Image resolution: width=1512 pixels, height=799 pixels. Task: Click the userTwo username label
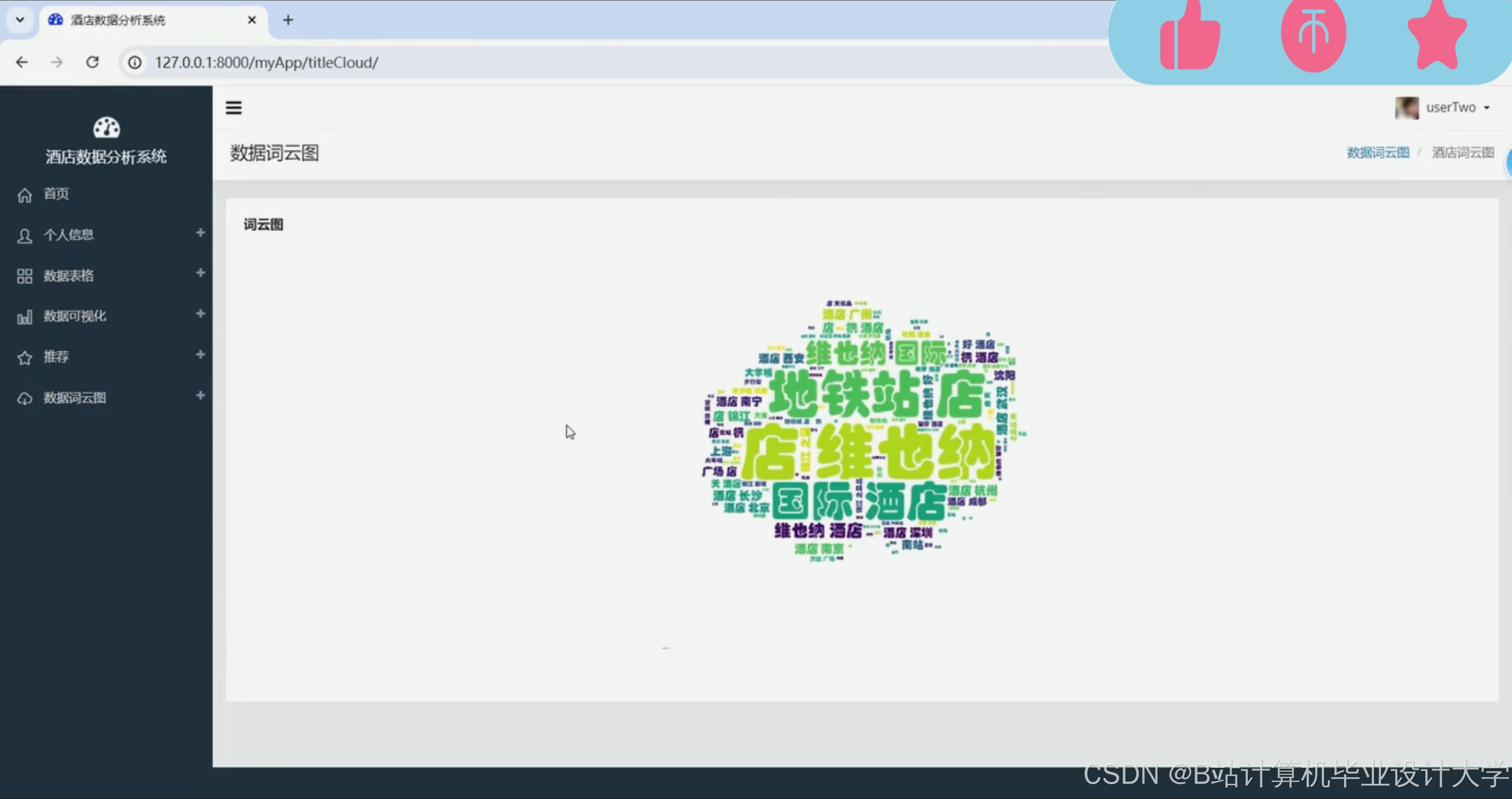click(x=1450, y=107)
